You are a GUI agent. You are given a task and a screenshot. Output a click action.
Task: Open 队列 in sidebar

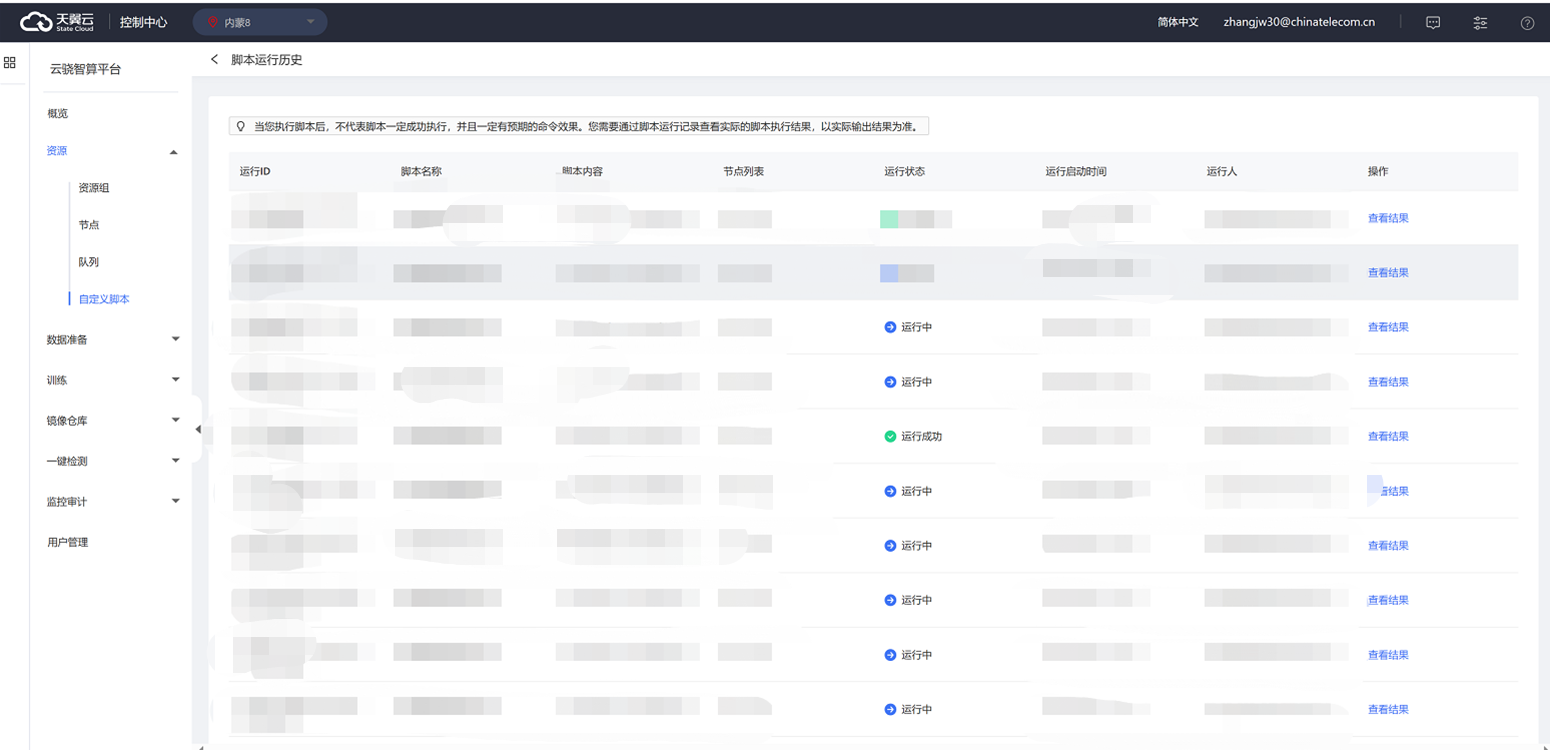(x=89, y=262)
